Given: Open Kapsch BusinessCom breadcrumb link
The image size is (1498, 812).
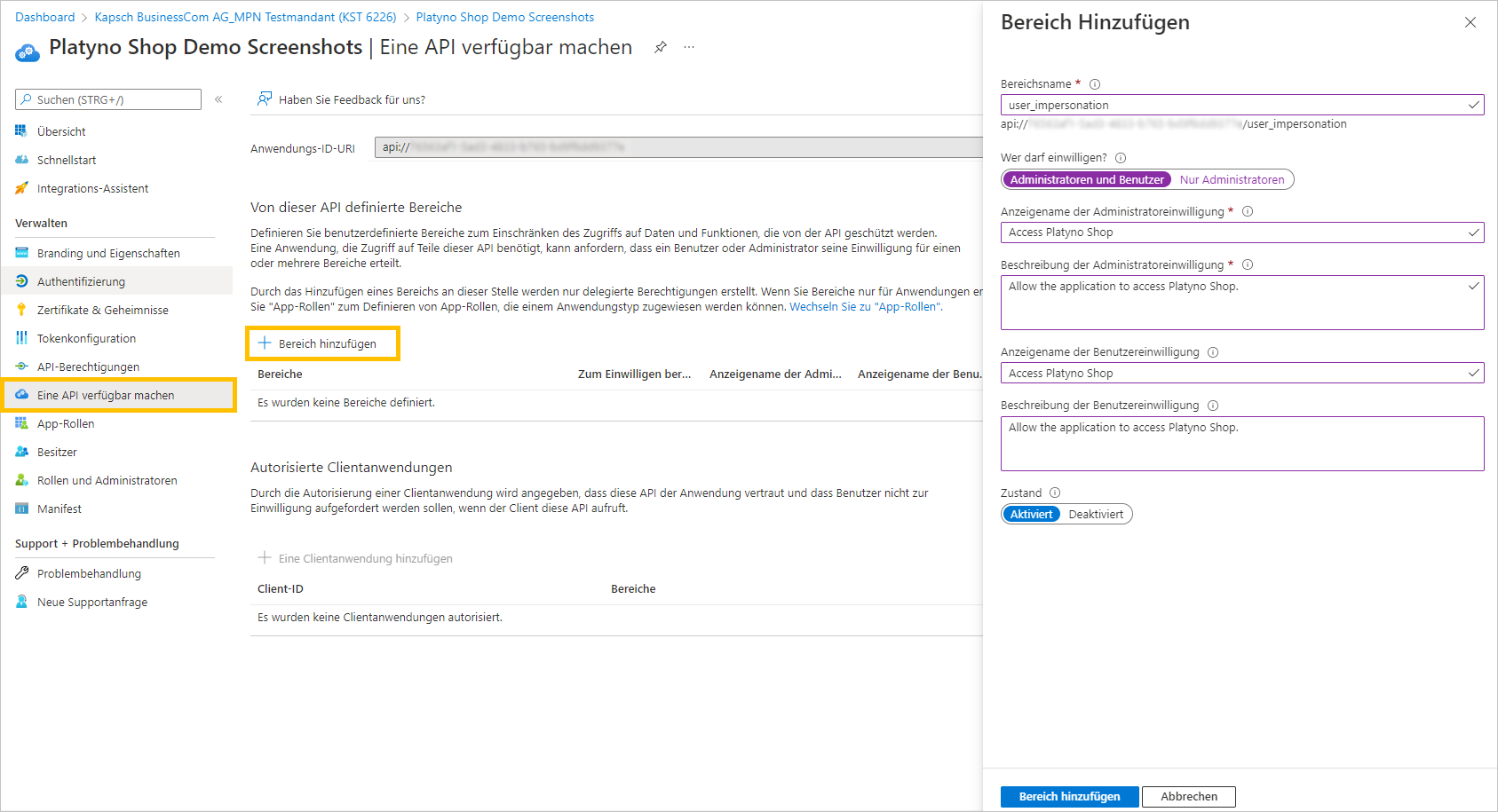Looking at the screenshot, I should [x=245, y=17].
